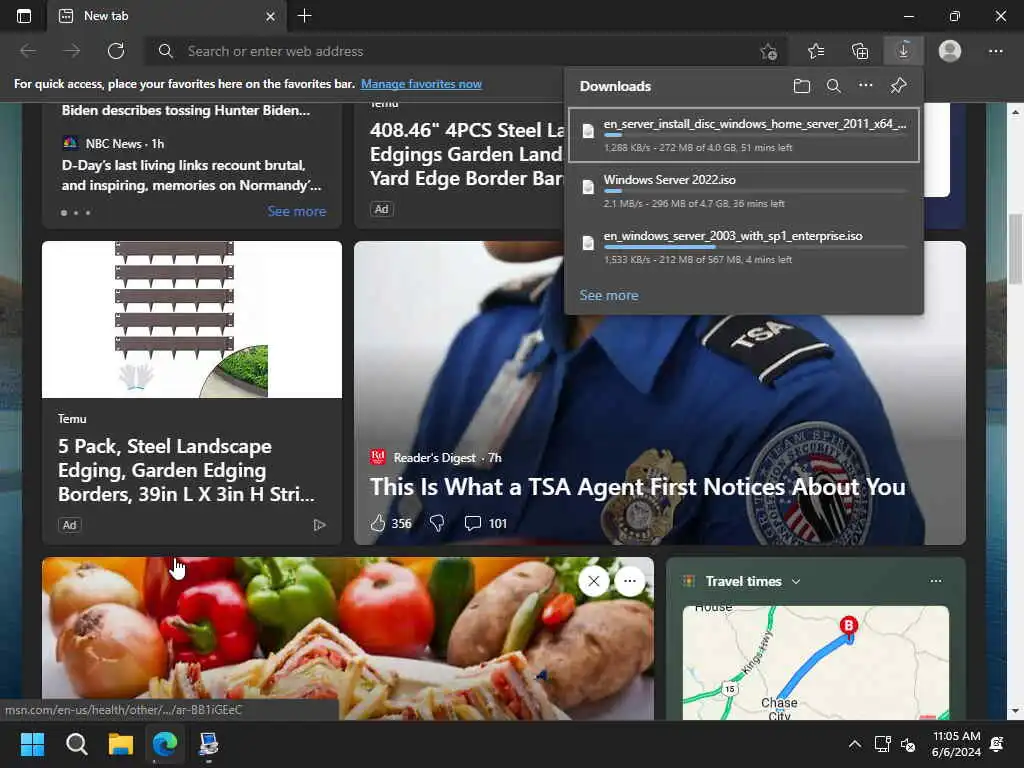This screenshot has width=1024, height=768.
Task: Dismiss the food article card with X
Action: pos(594,581)
